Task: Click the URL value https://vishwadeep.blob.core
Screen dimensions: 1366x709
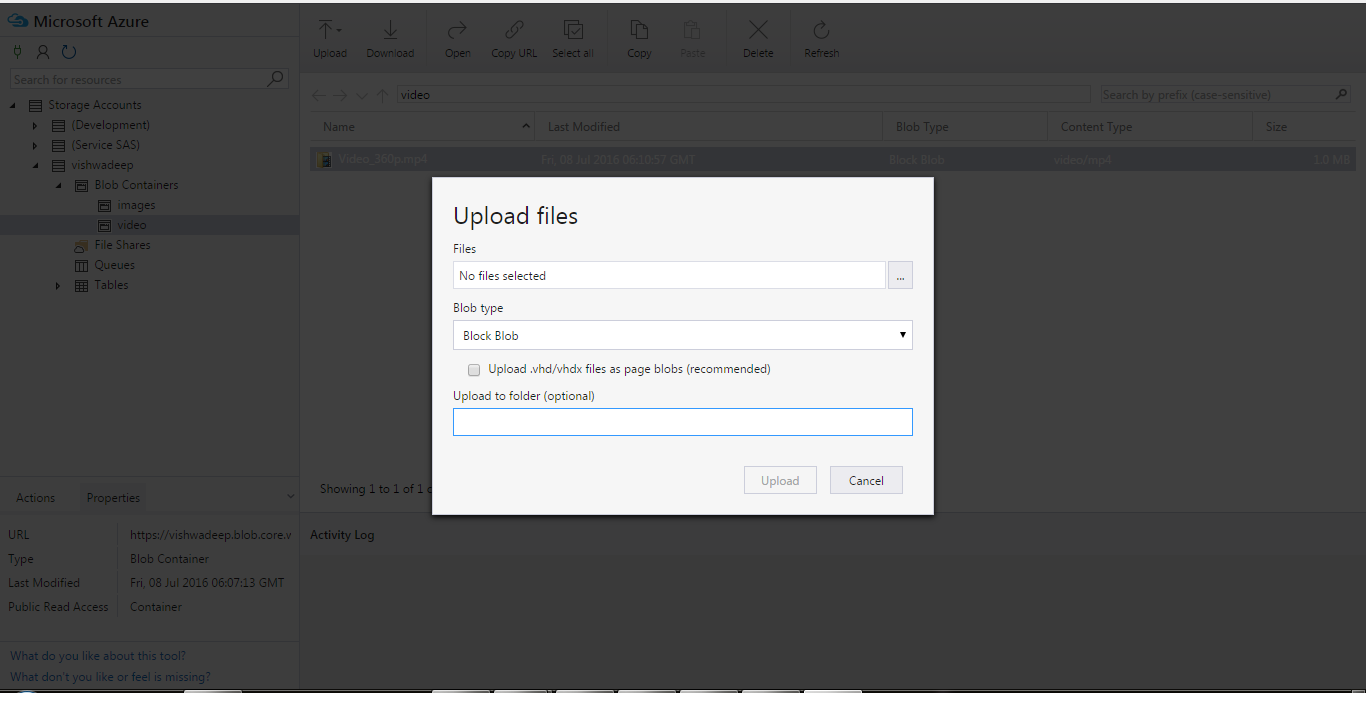Action: pos(211,535)
